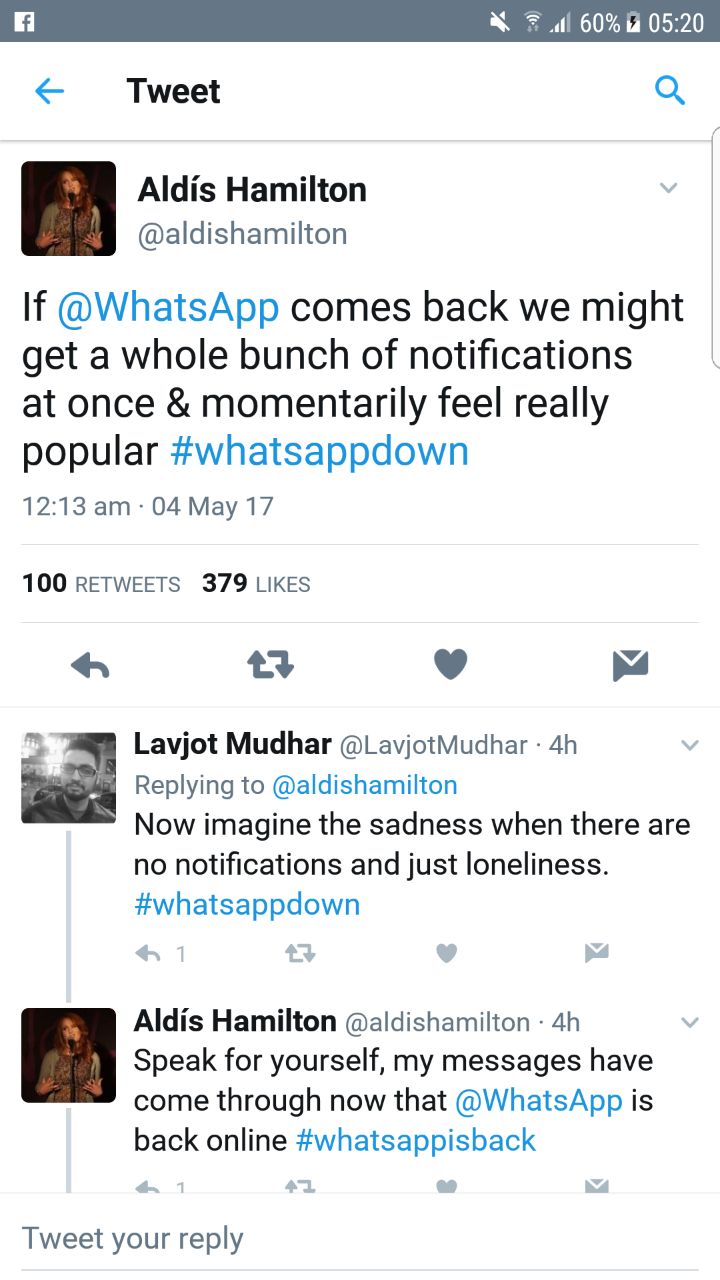
Task: Open the #whatsappisback hashtag
Action: [x=416, y=1140]
